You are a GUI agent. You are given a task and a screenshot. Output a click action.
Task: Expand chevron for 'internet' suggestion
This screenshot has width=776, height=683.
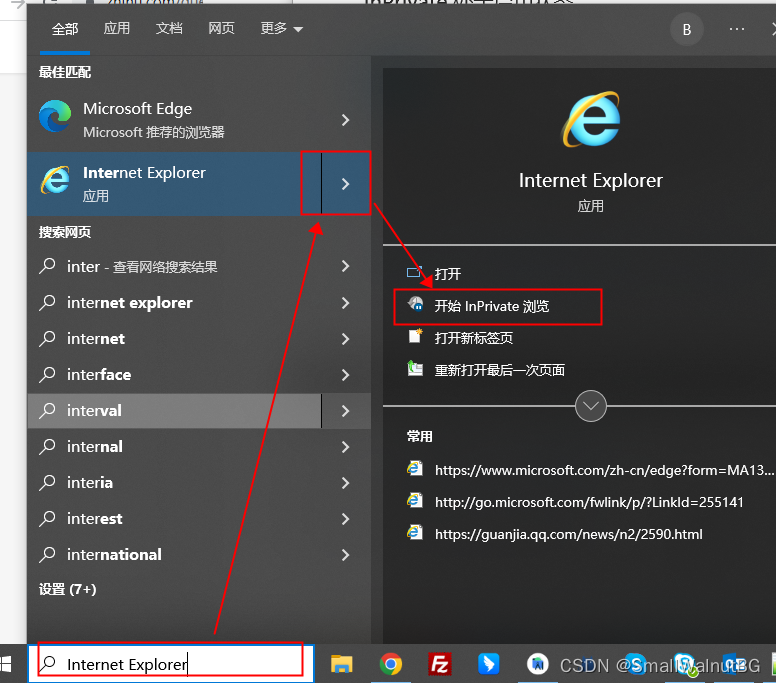tap(345, 339)
